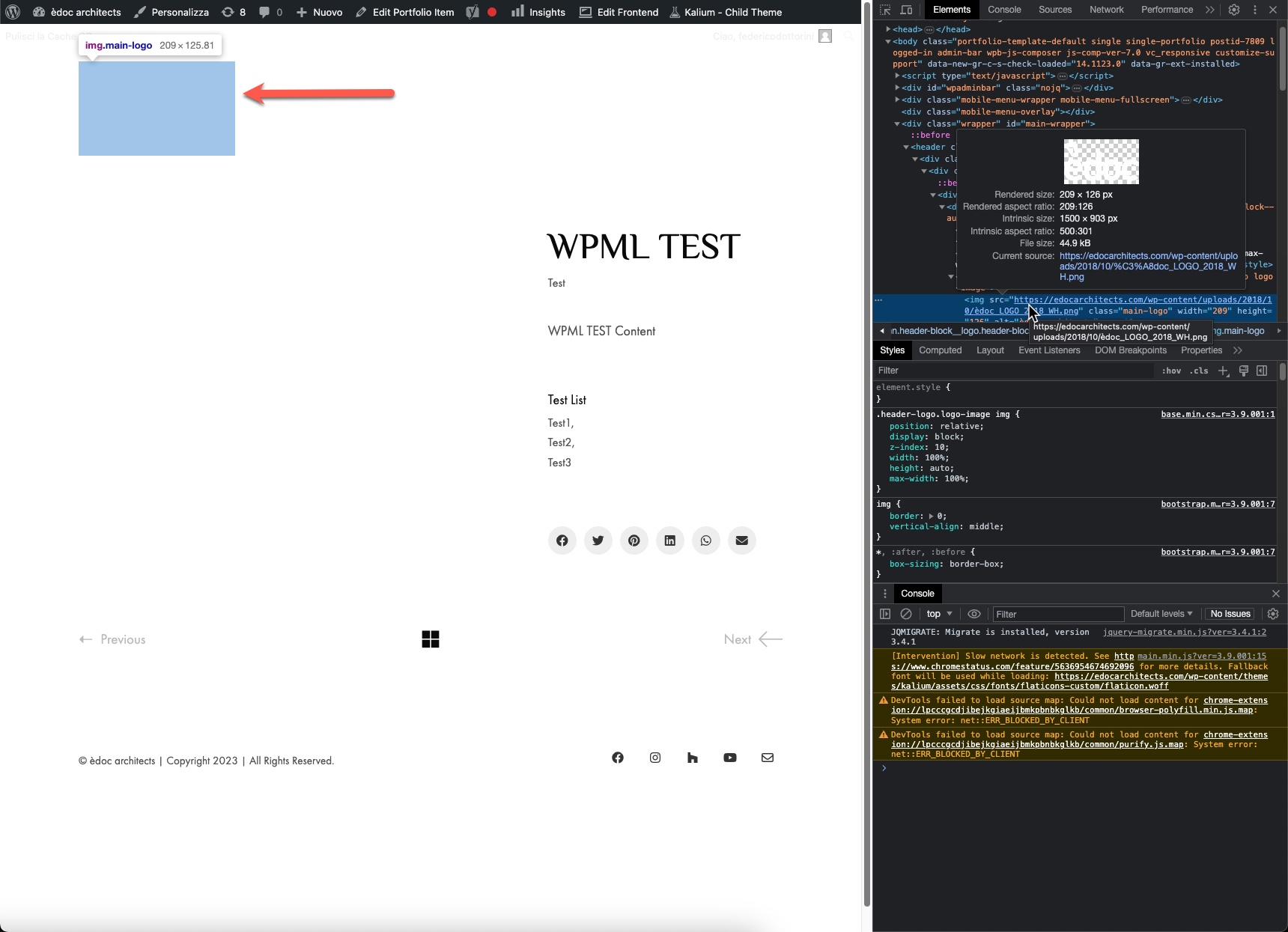Open the comments bubble in admin bar
The height and width of the screenshot is (932, 1288).
[270, 12]
